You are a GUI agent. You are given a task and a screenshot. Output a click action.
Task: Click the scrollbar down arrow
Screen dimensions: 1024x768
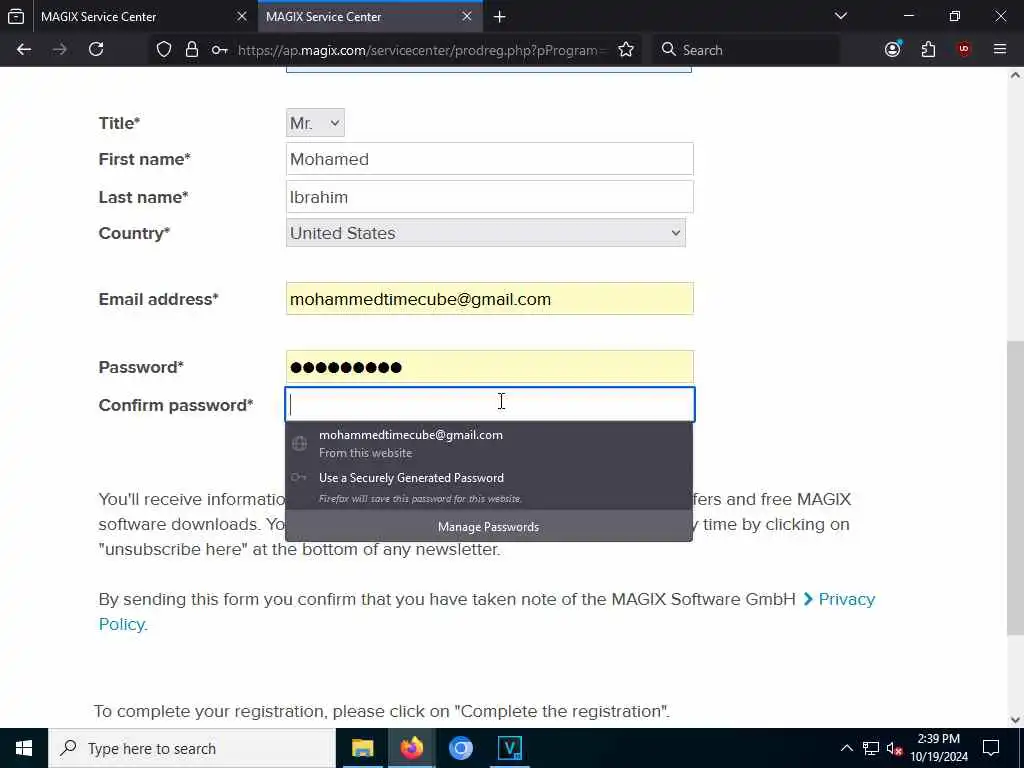click(x=1015, y=720)
